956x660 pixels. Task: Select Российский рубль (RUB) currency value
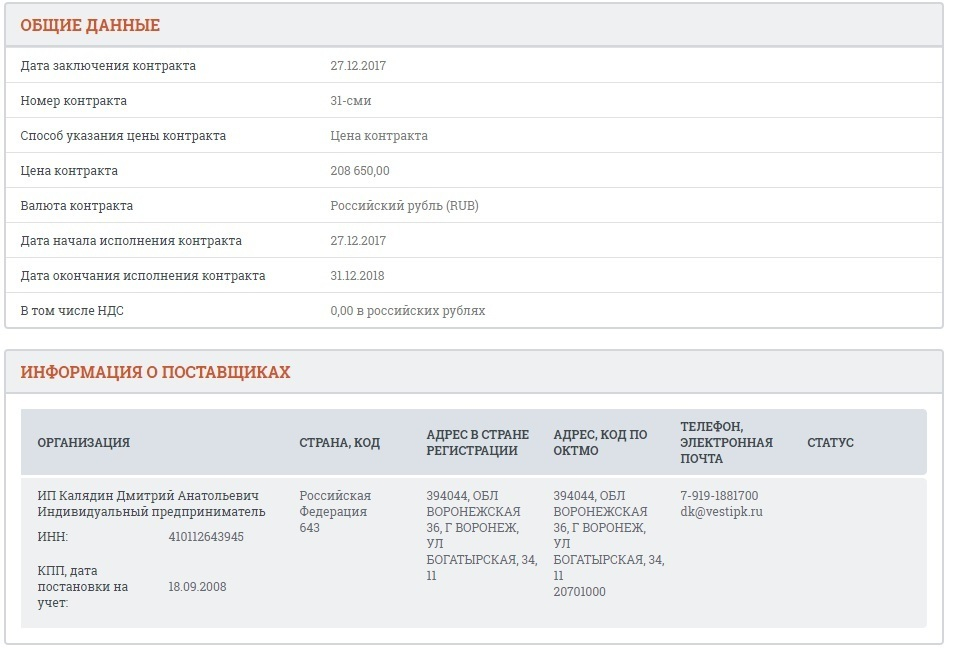click(x=404, y=205)
